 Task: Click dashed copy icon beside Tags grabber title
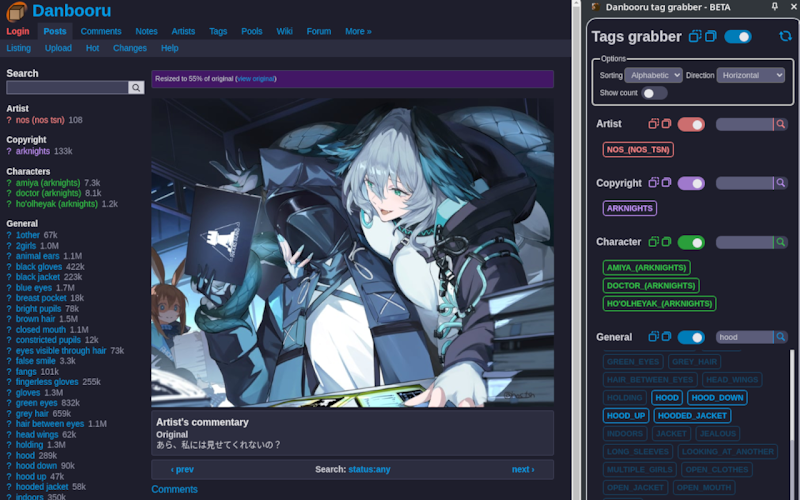point(695,36)
